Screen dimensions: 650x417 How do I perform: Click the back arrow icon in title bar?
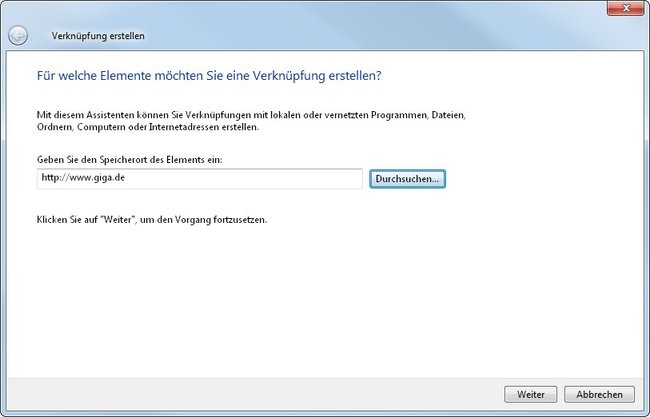pos(18,36)
